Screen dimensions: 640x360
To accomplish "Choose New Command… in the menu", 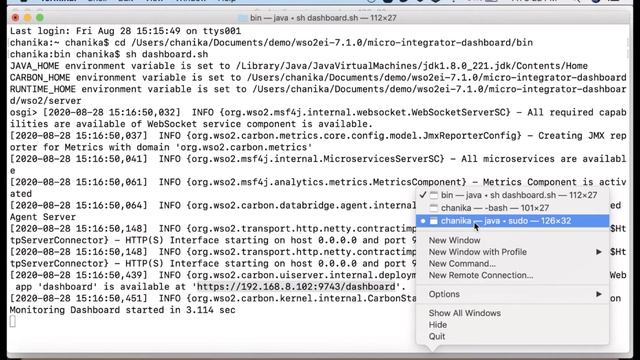I will pos(462,264).
